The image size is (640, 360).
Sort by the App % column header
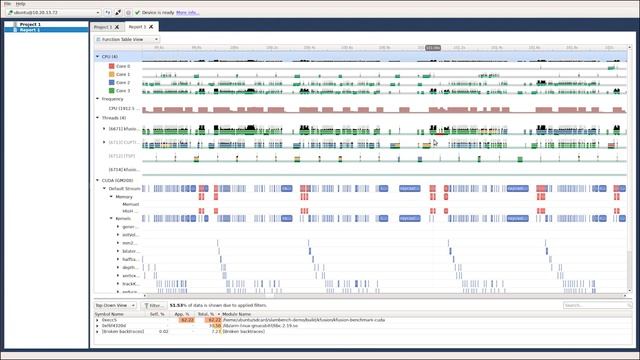182,314
